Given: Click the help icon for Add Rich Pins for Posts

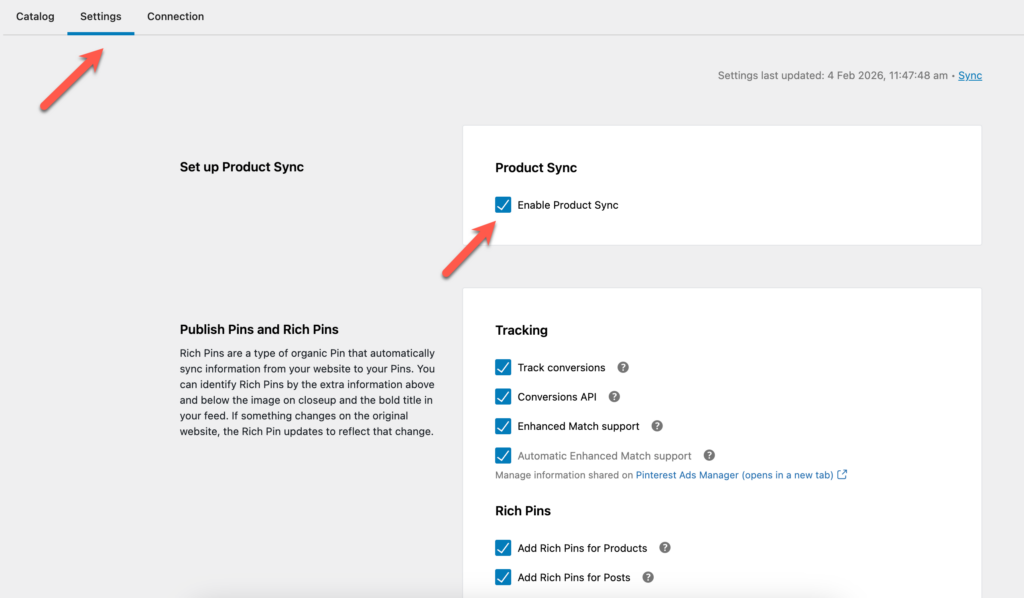Looking at the screenshot, I should coord(647,577).
